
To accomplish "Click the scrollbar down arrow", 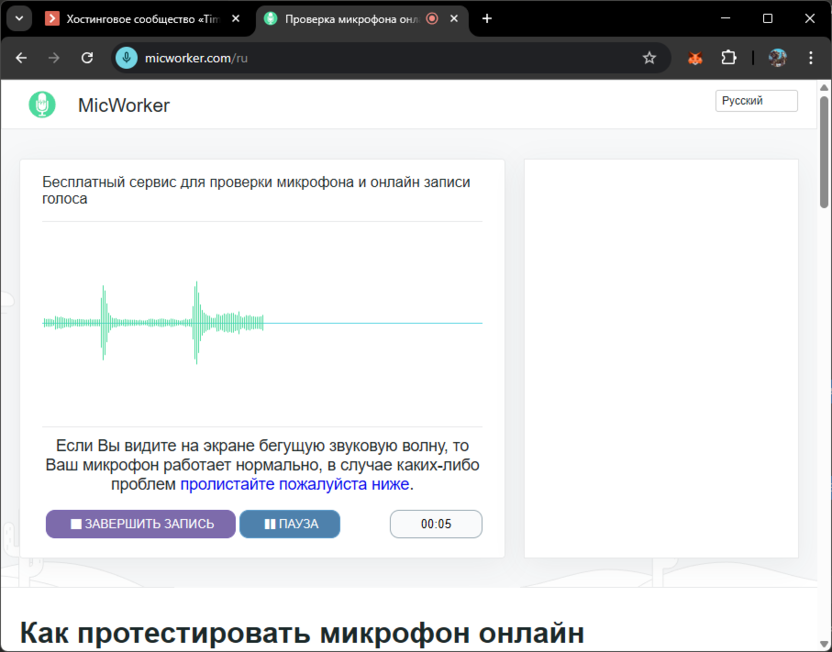I will click(824, 645).
